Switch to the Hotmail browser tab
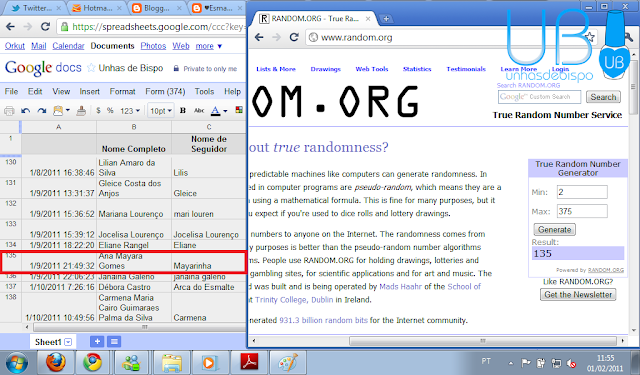Viewport: 640px width, 375px height. pos(96,8)
